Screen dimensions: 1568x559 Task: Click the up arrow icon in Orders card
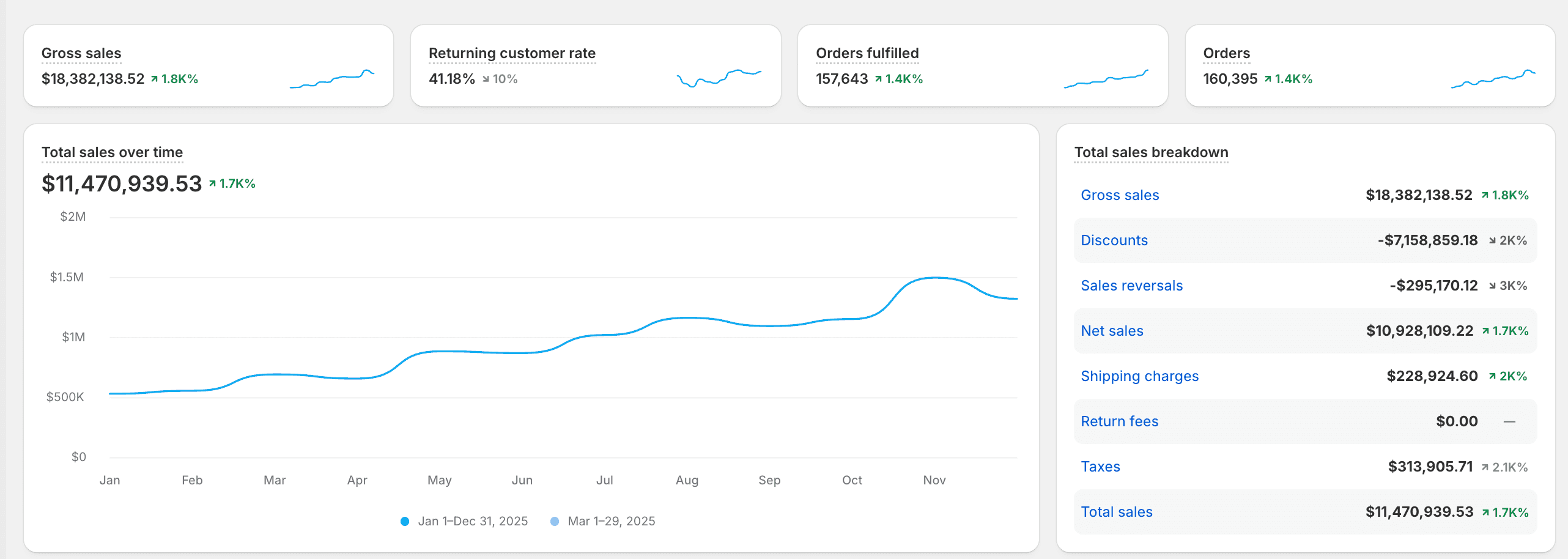pos(1268,79)
